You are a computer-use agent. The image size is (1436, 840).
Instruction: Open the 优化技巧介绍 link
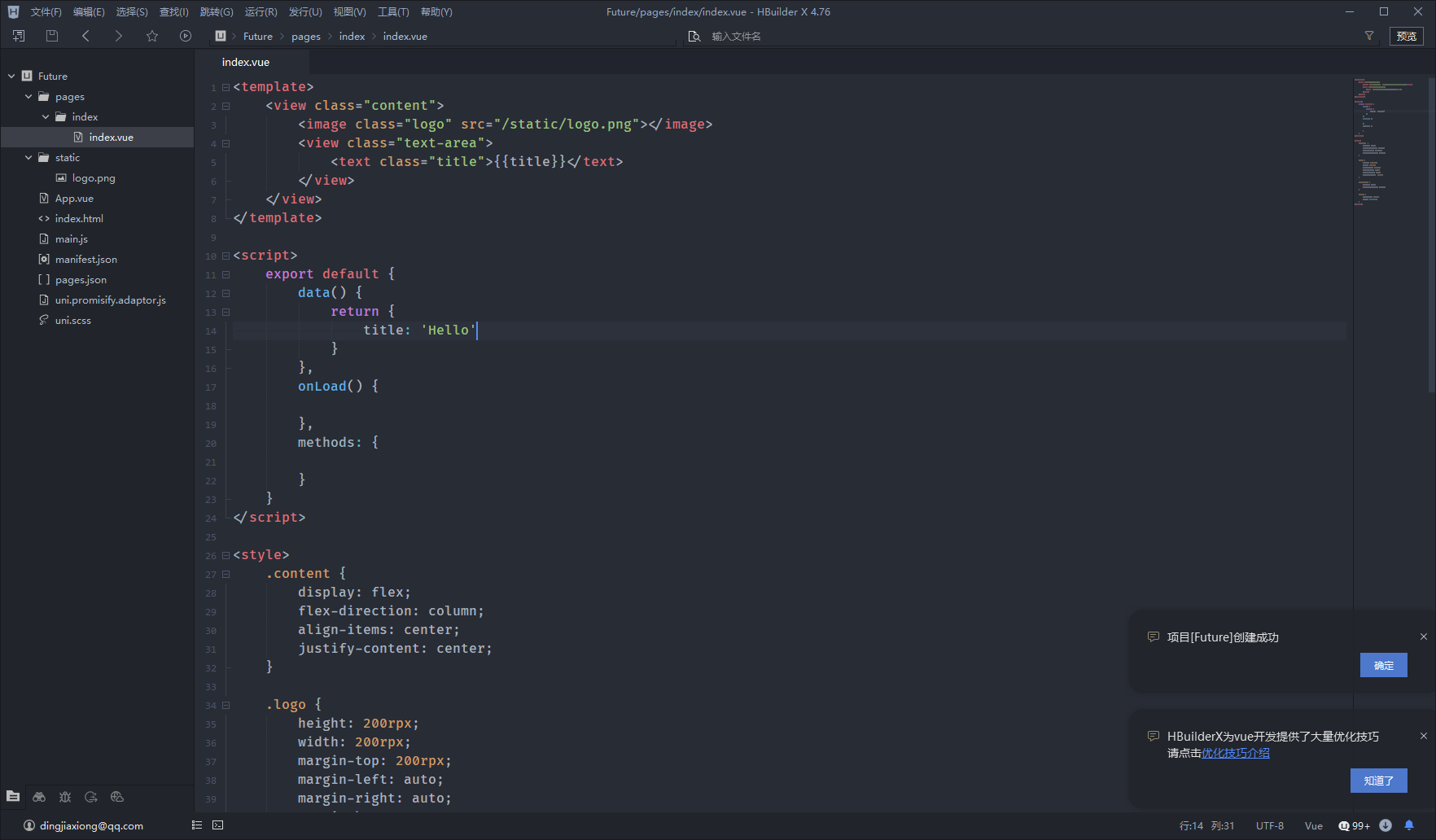pos(1236,753)
